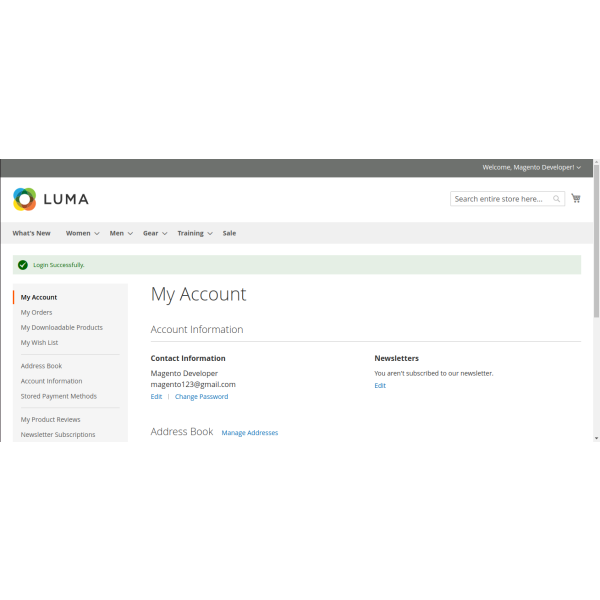
Task: Open the Sale menu item
Action: (229, 233)
